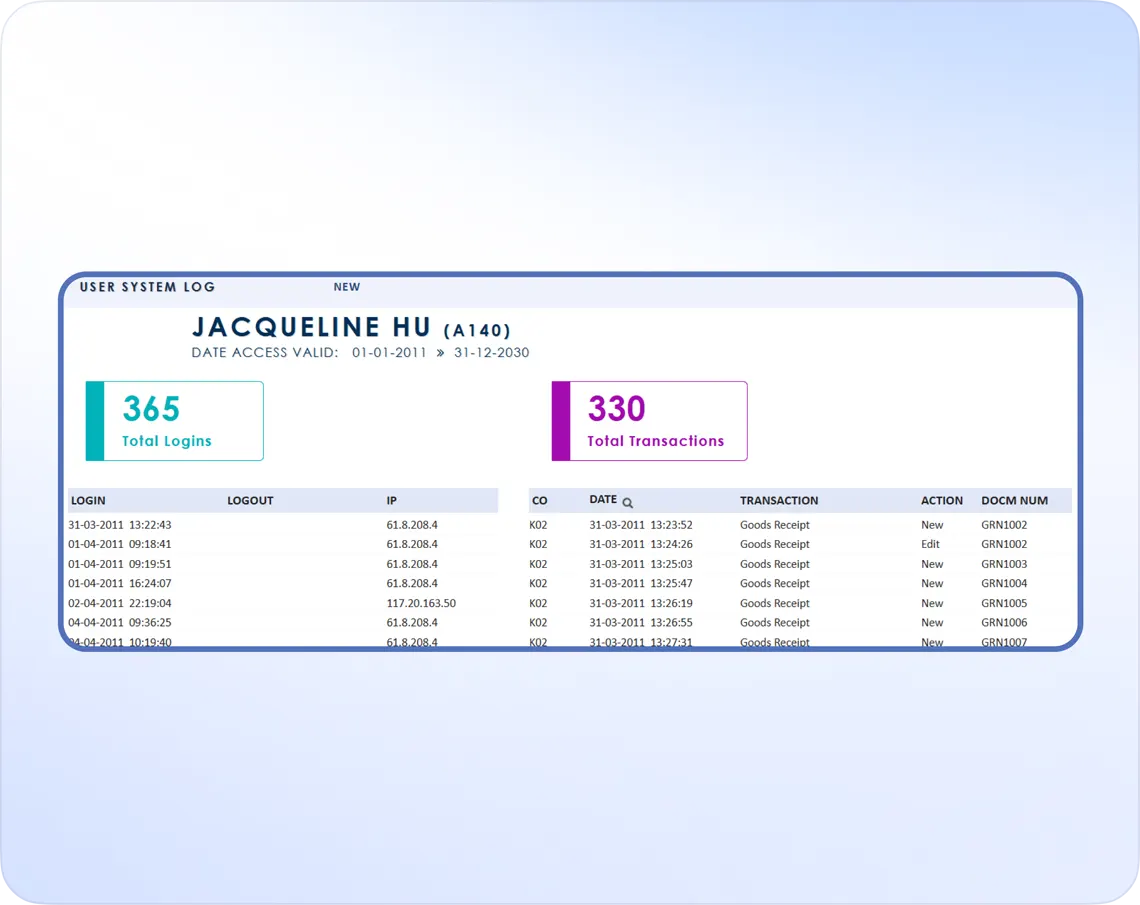Click the chevron between the access dates

(437, 352)
